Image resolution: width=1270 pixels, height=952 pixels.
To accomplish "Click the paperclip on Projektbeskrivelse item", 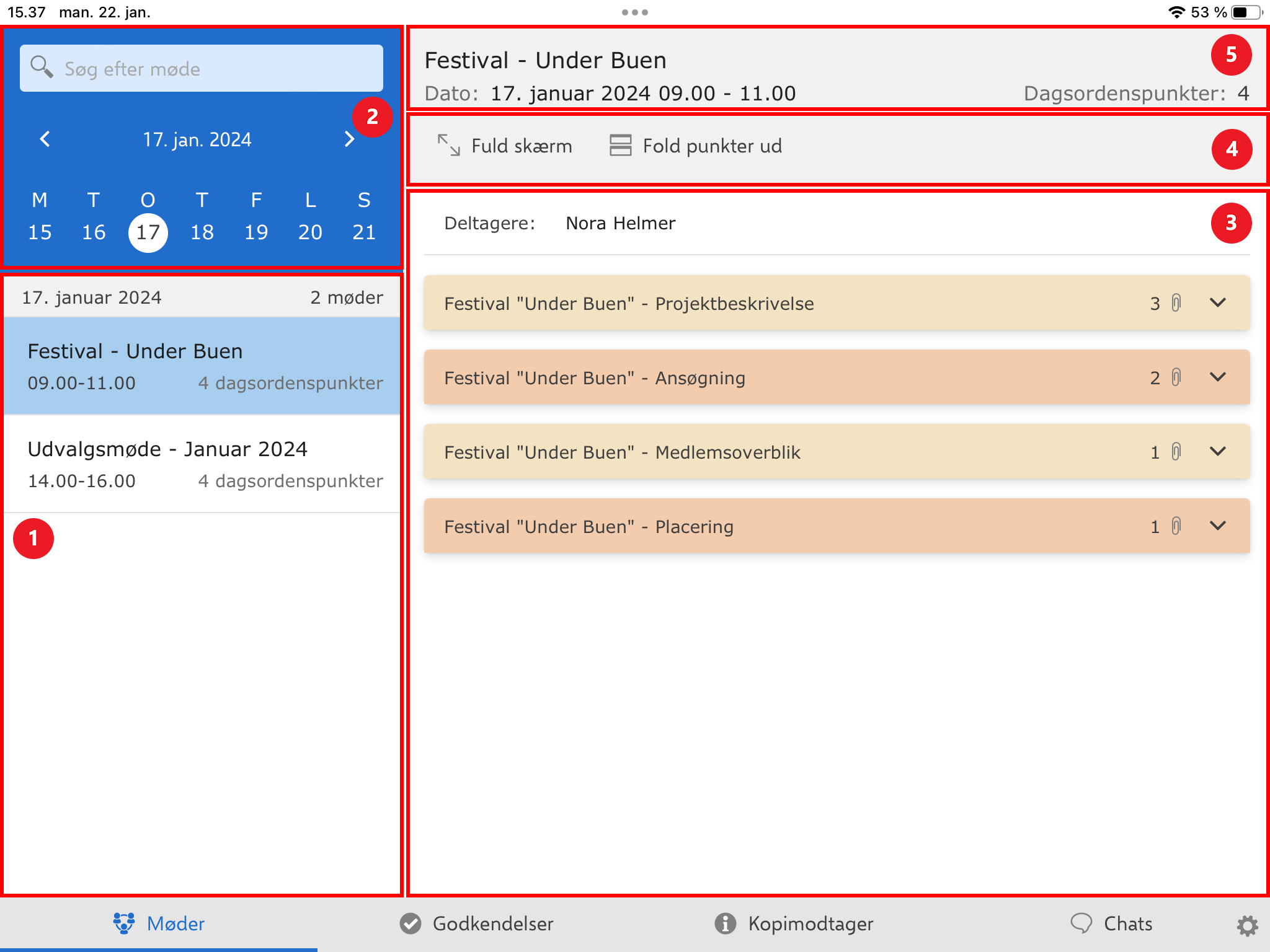I will 1176,303.
